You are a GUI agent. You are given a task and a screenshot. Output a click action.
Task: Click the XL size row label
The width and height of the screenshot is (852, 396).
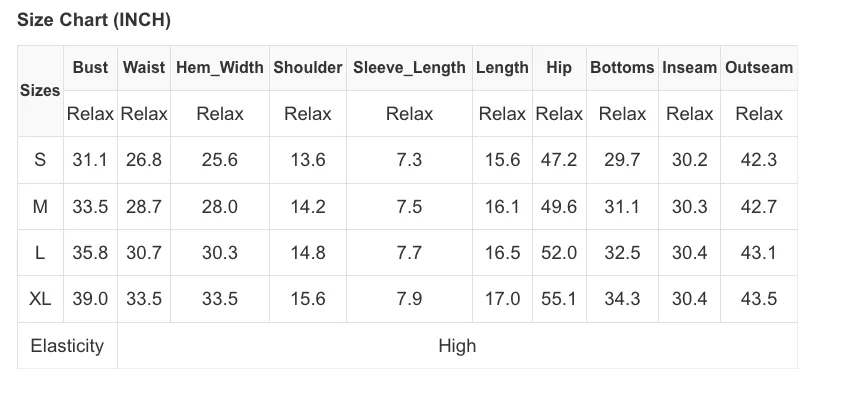(x=40, y=299)
